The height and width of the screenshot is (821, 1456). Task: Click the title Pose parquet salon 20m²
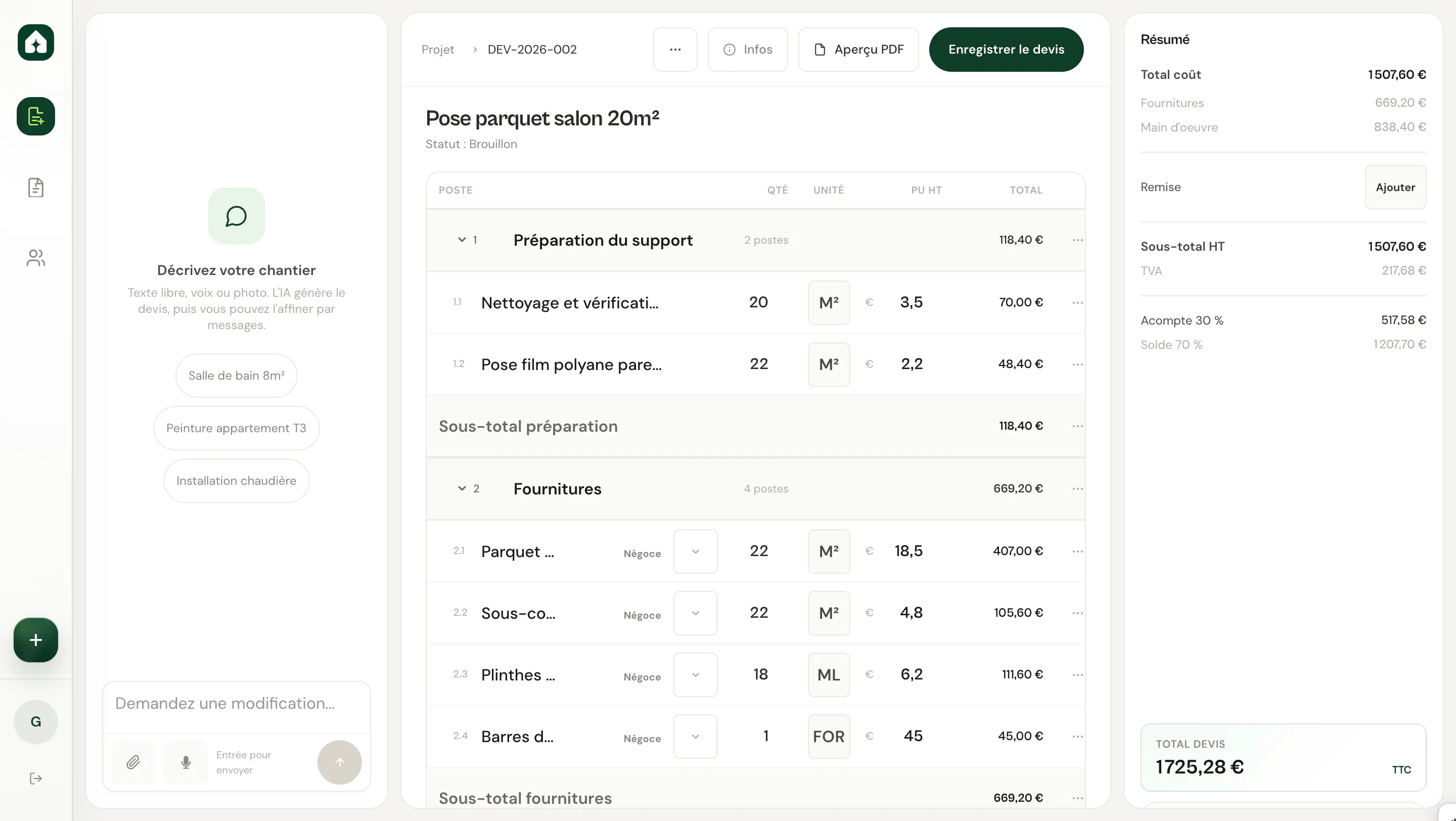pos(542,118)
